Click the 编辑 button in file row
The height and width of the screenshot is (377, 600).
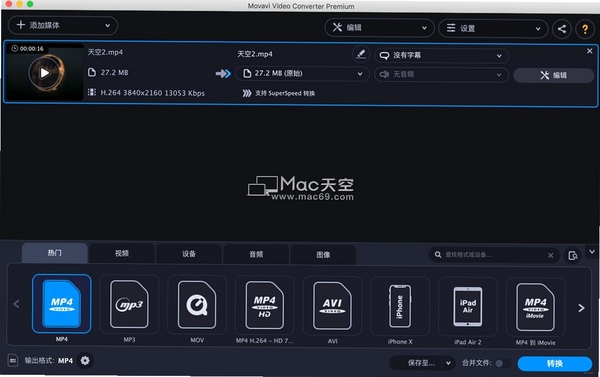pyautogui.click(x=553, y=75)
